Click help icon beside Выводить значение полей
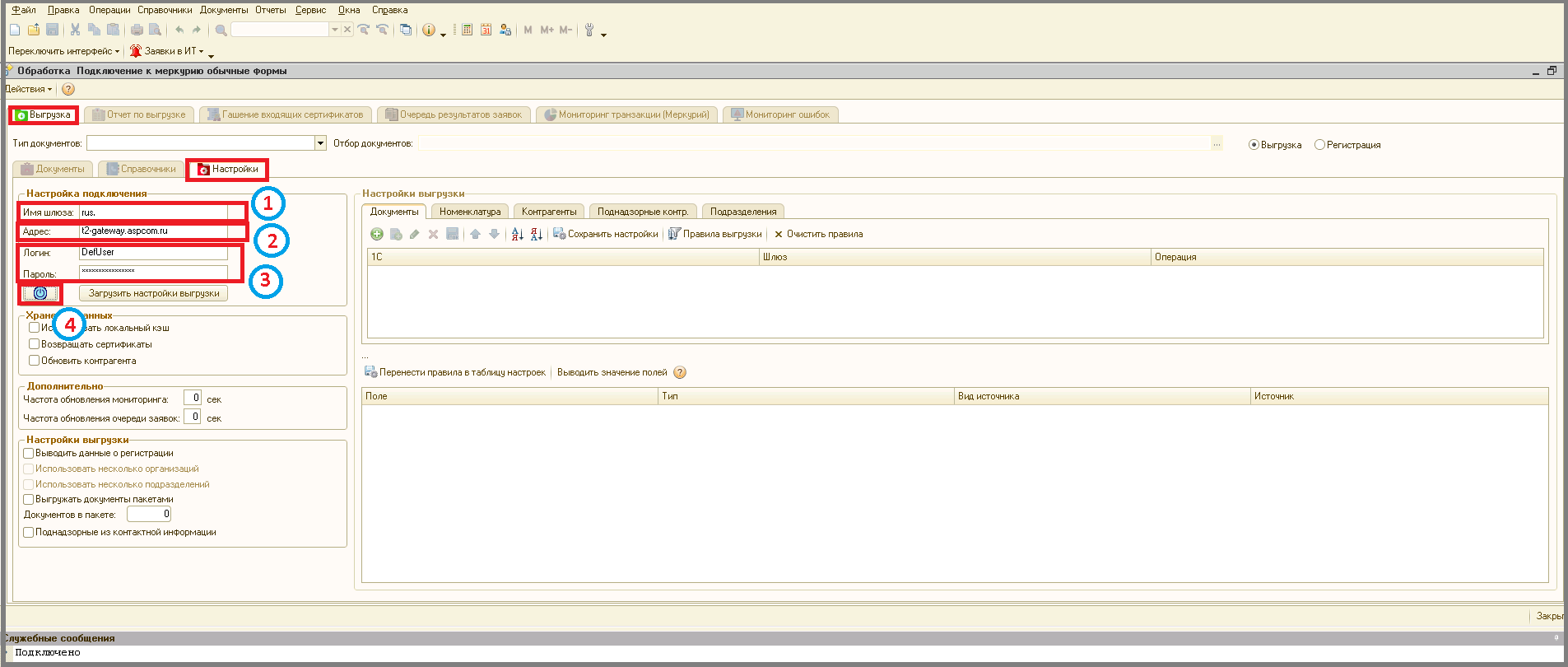The width and height of the screenshot is (1568, 667). (680, 372)
